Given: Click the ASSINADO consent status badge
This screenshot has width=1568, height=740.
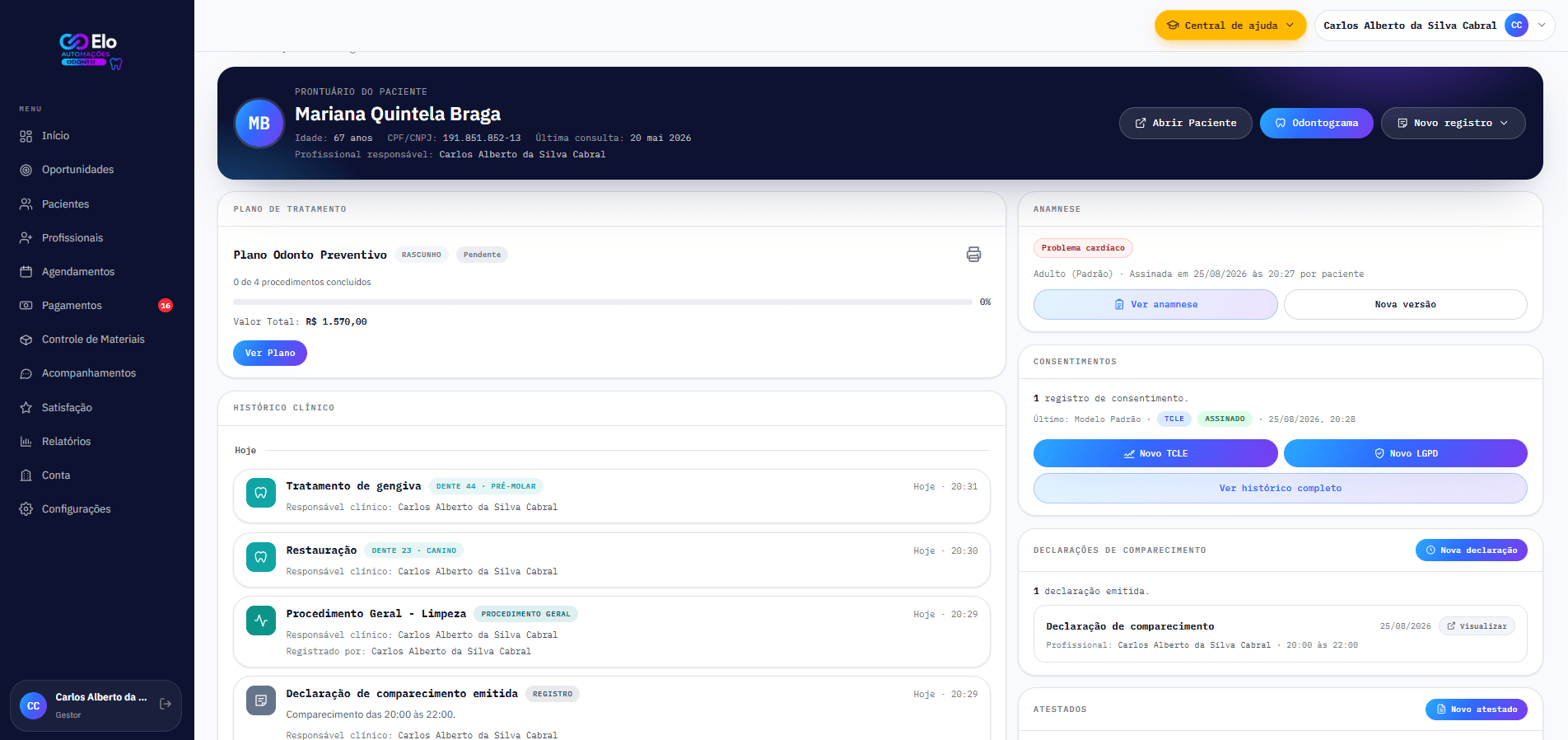Looking at the screenshot, I should [x=1225, y=419].
